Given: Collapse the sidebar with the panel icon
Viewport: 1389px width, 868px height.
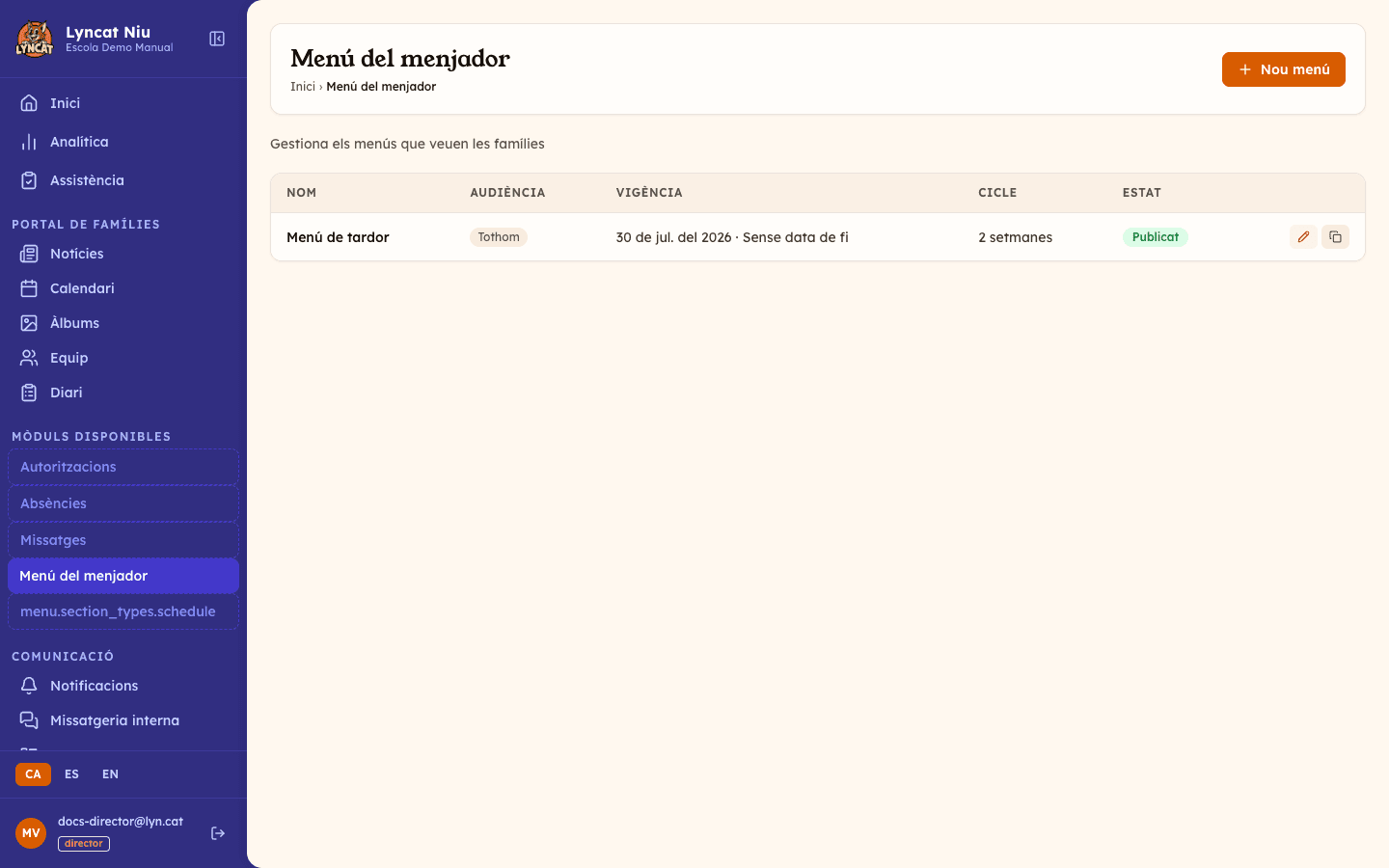Looking at the screenshot, I should tap(217, 39).
